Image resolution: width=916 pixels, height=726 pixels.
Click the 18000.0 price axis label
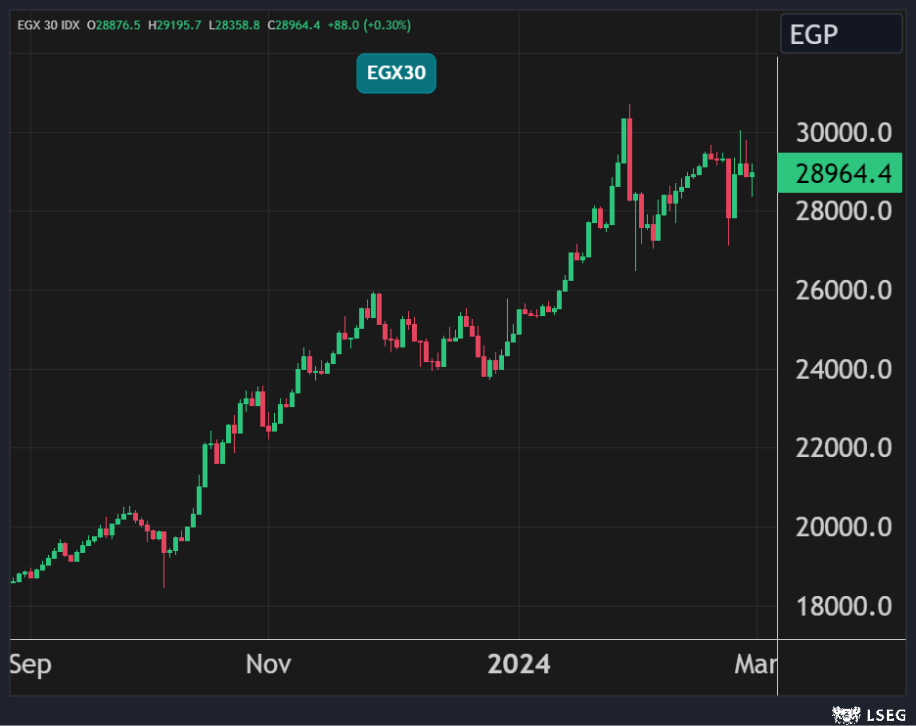click(842, 606)
